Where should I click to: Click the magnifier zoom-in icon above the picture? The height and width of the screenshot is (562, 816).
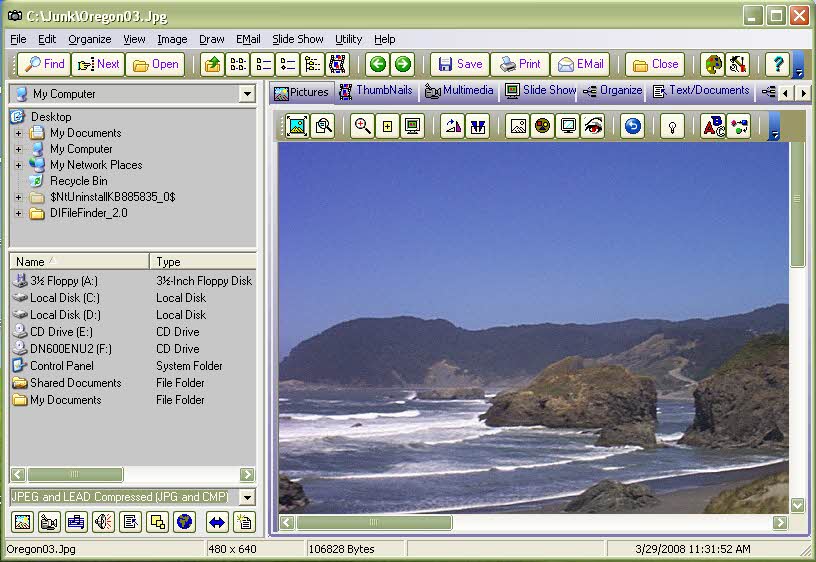point(362,126)
